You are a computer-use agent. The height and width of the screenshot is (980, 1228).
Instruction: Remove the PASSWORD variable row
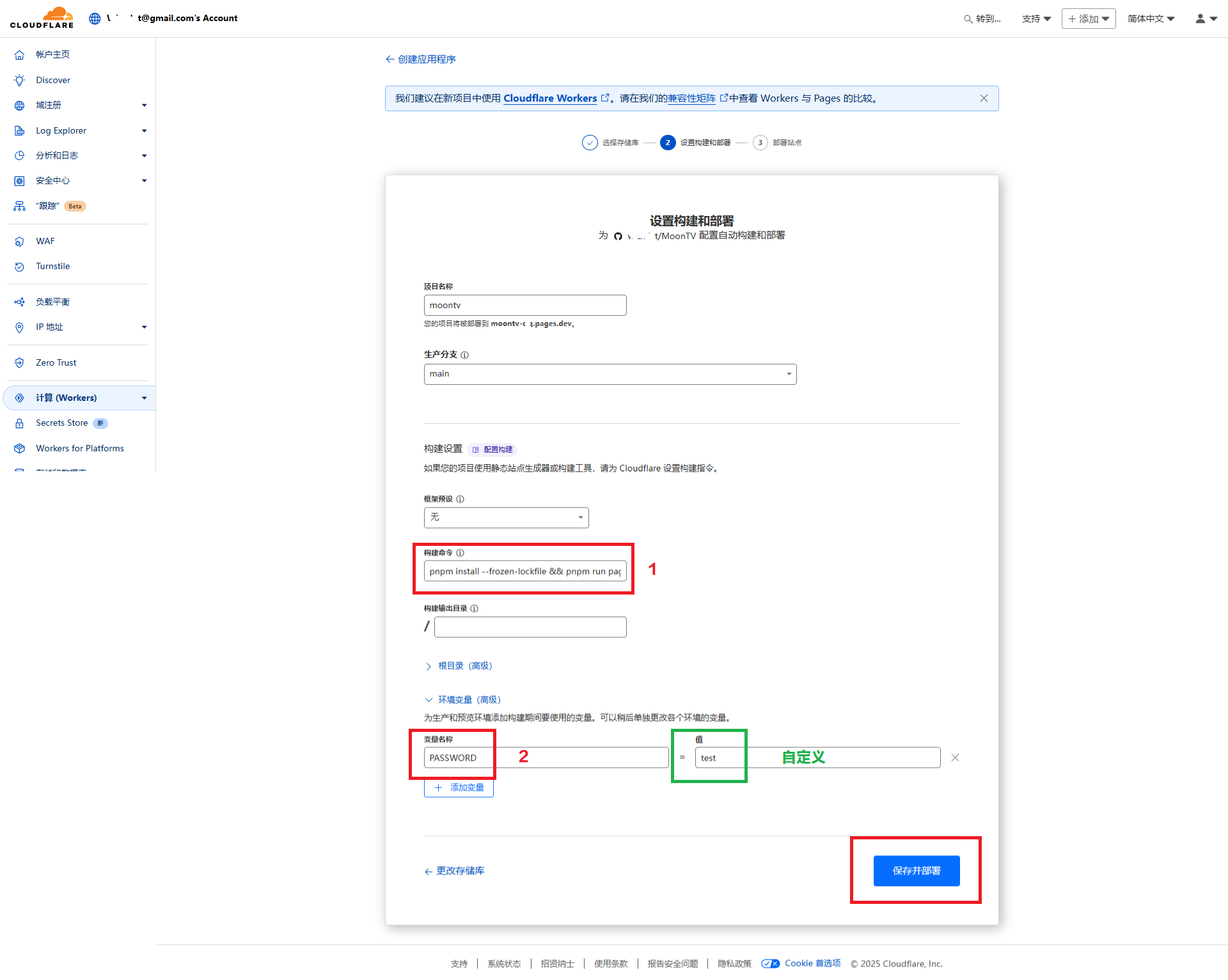point(955,758)
